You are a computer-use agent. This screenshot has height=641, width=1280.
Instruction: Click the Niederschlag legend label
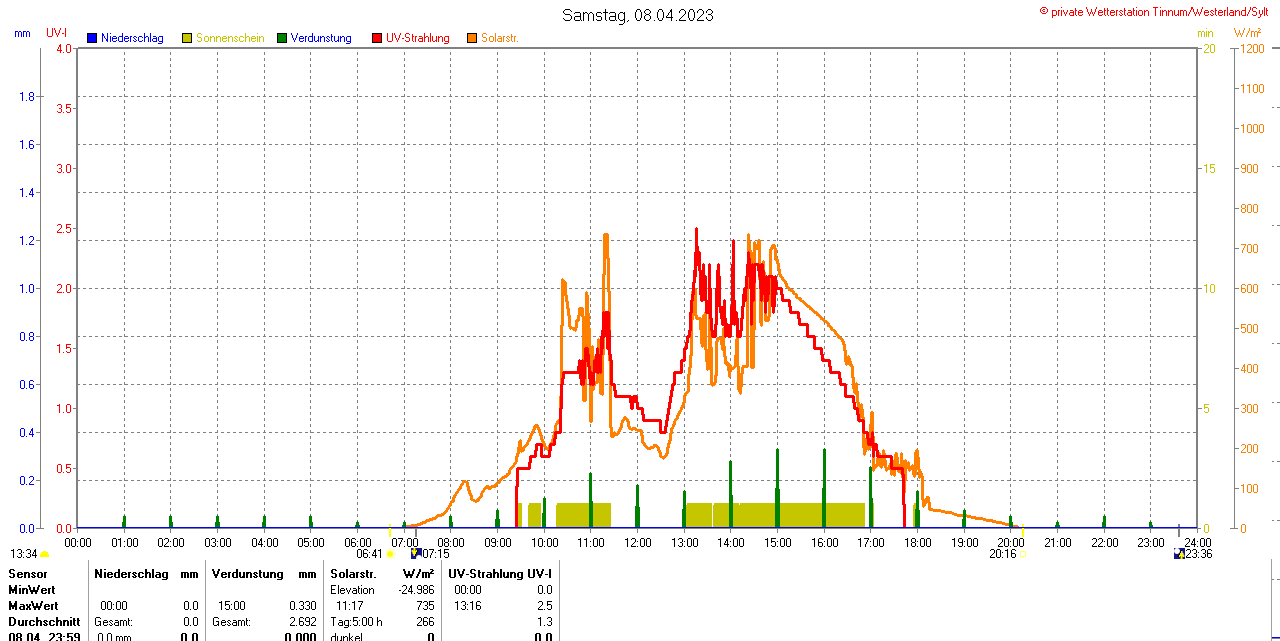tap(132, 38)
